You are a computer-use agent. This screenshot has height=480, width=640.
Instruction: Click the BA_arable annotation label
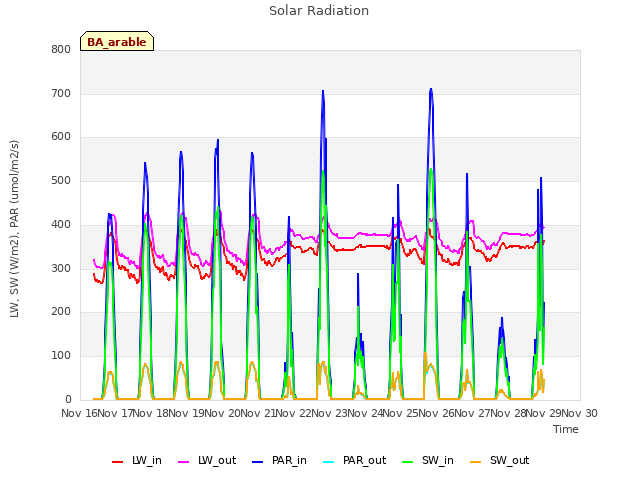pos(117,41)
